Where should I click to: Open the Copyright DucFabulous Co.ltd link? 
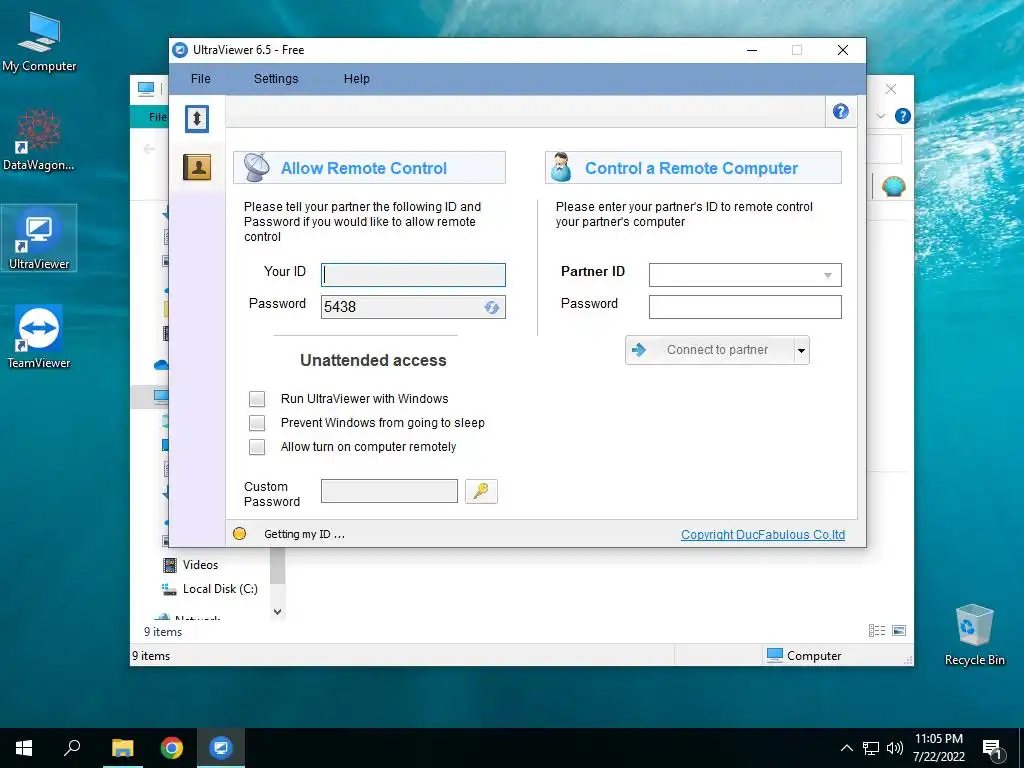(763, 535)
